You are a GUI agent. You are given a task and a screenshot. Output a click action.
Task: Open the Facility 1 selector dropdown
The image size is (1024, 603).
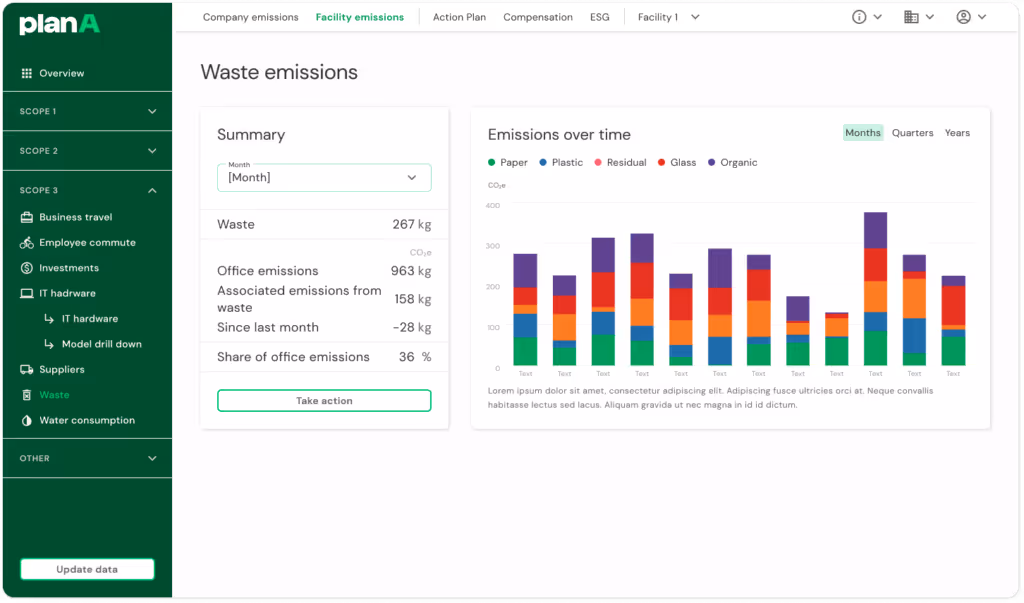click(x=669, y=17)
